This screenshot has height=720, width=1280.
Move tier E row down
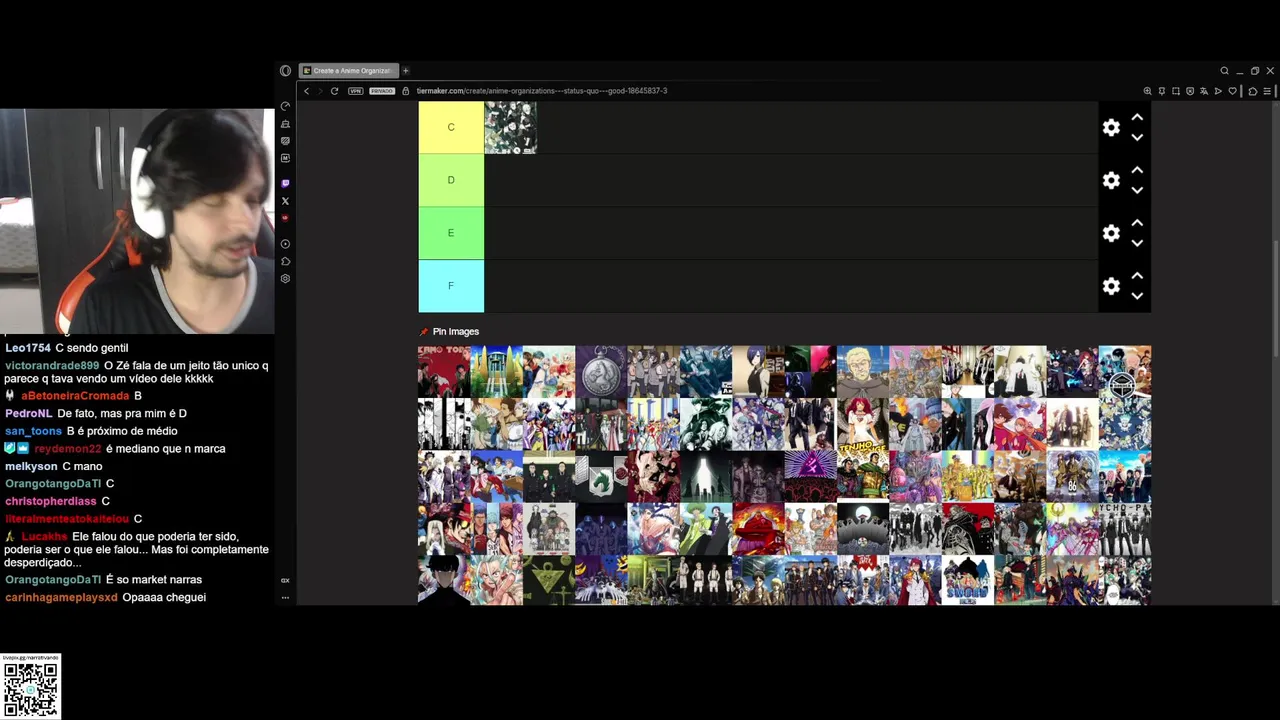tap(1137, 243)
